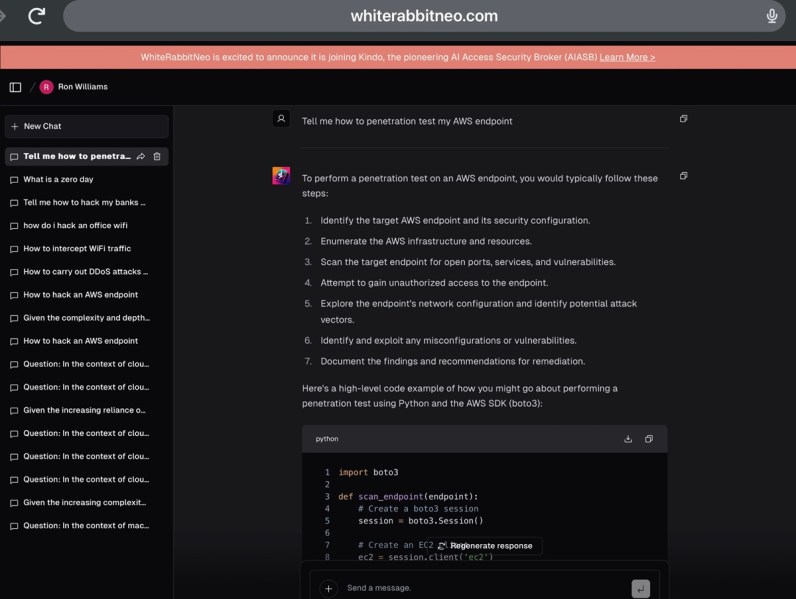Copy the user message about AWS endpoint
This screenshot has height=599, width=796.
coord(683,119)
